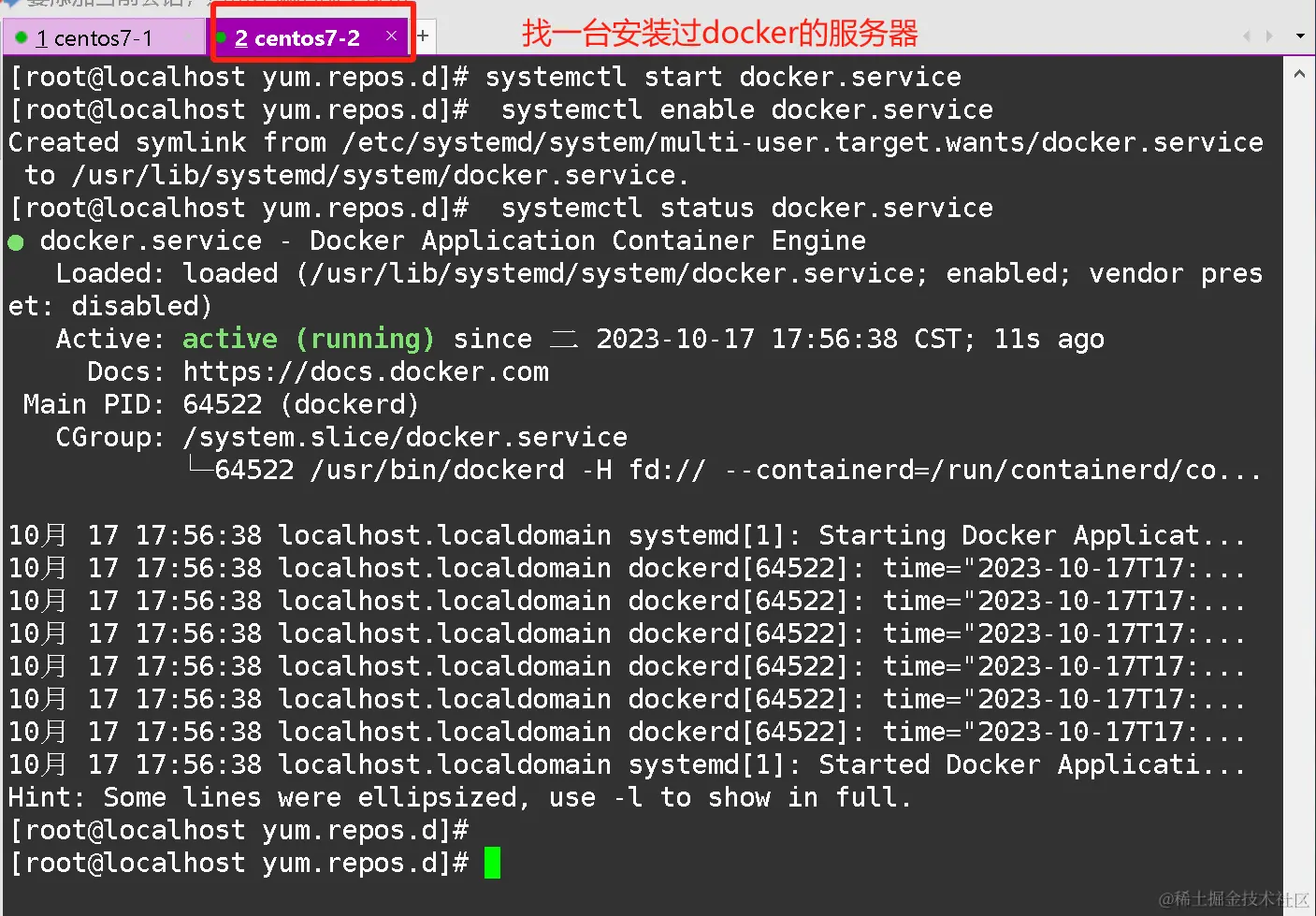The height and width of the screenshot is (916, 1316).
Task: Close the centos7-2 tab
Action: [391, 36]
